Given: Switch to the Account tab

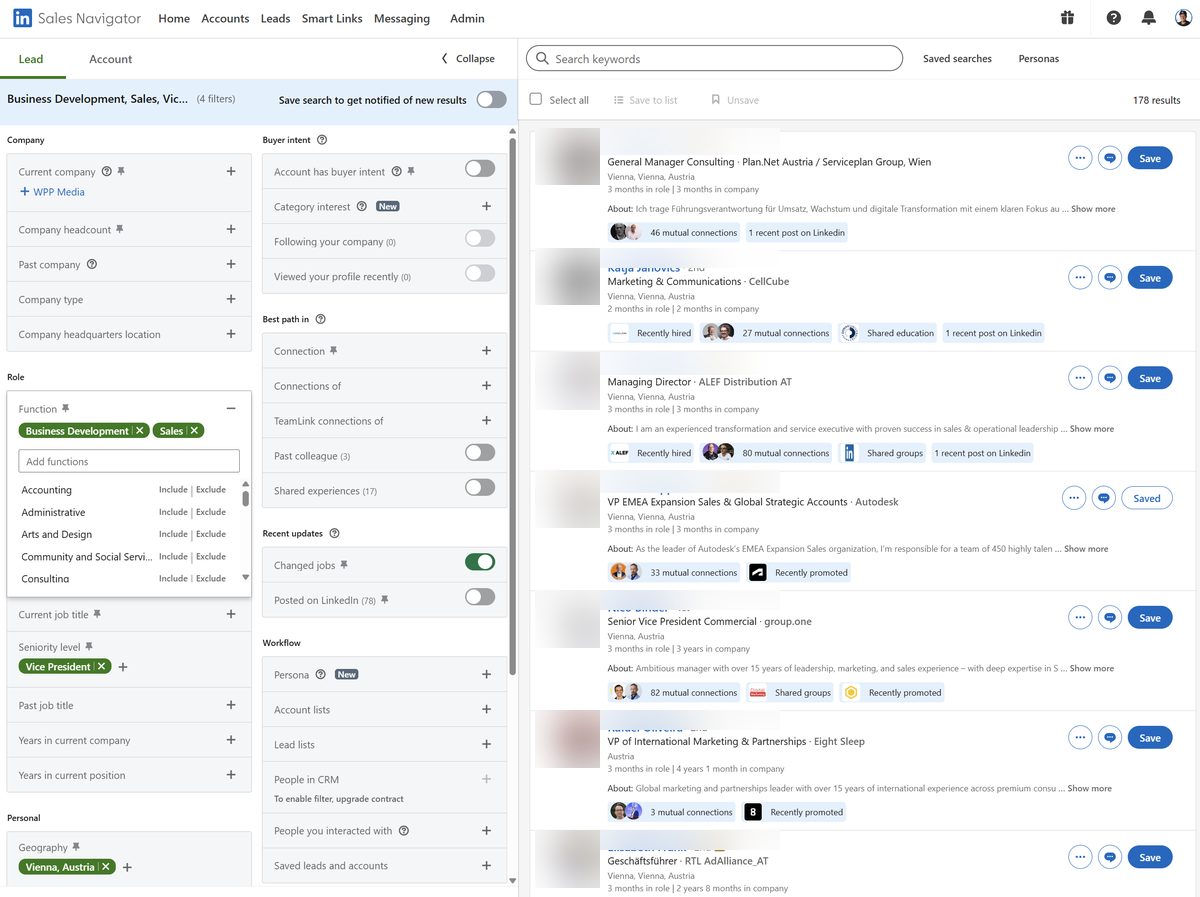Looking at the screenshot, I should tap(110, 59).
